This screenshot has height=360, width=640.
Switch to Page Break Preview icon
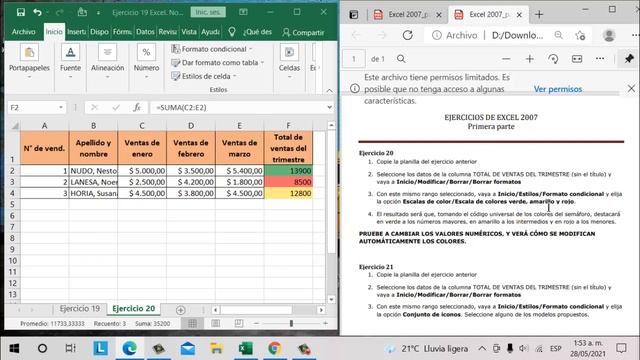tap(239, 323)
